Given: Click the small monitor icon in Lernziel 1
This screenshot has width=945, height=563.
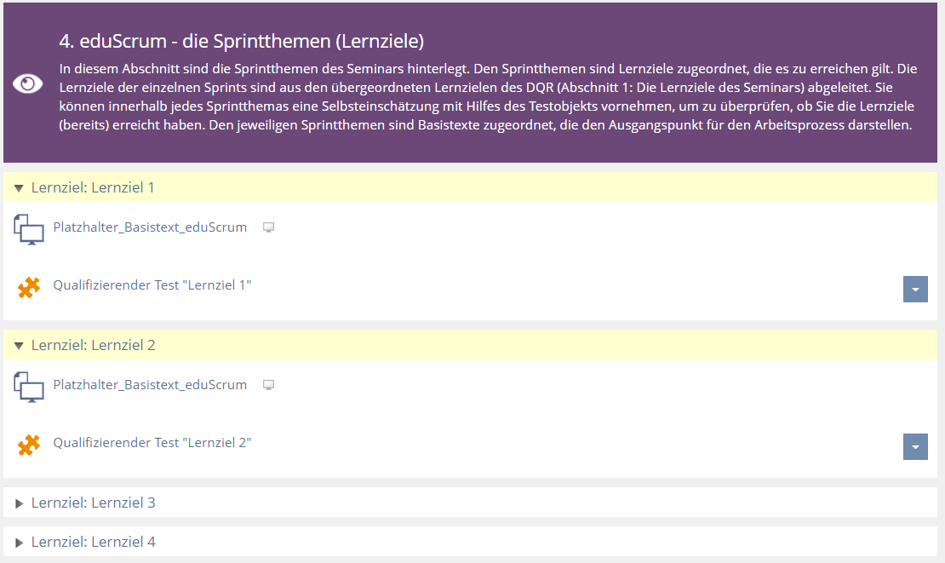Looking at the screenshot, I should tap(268, 228).
